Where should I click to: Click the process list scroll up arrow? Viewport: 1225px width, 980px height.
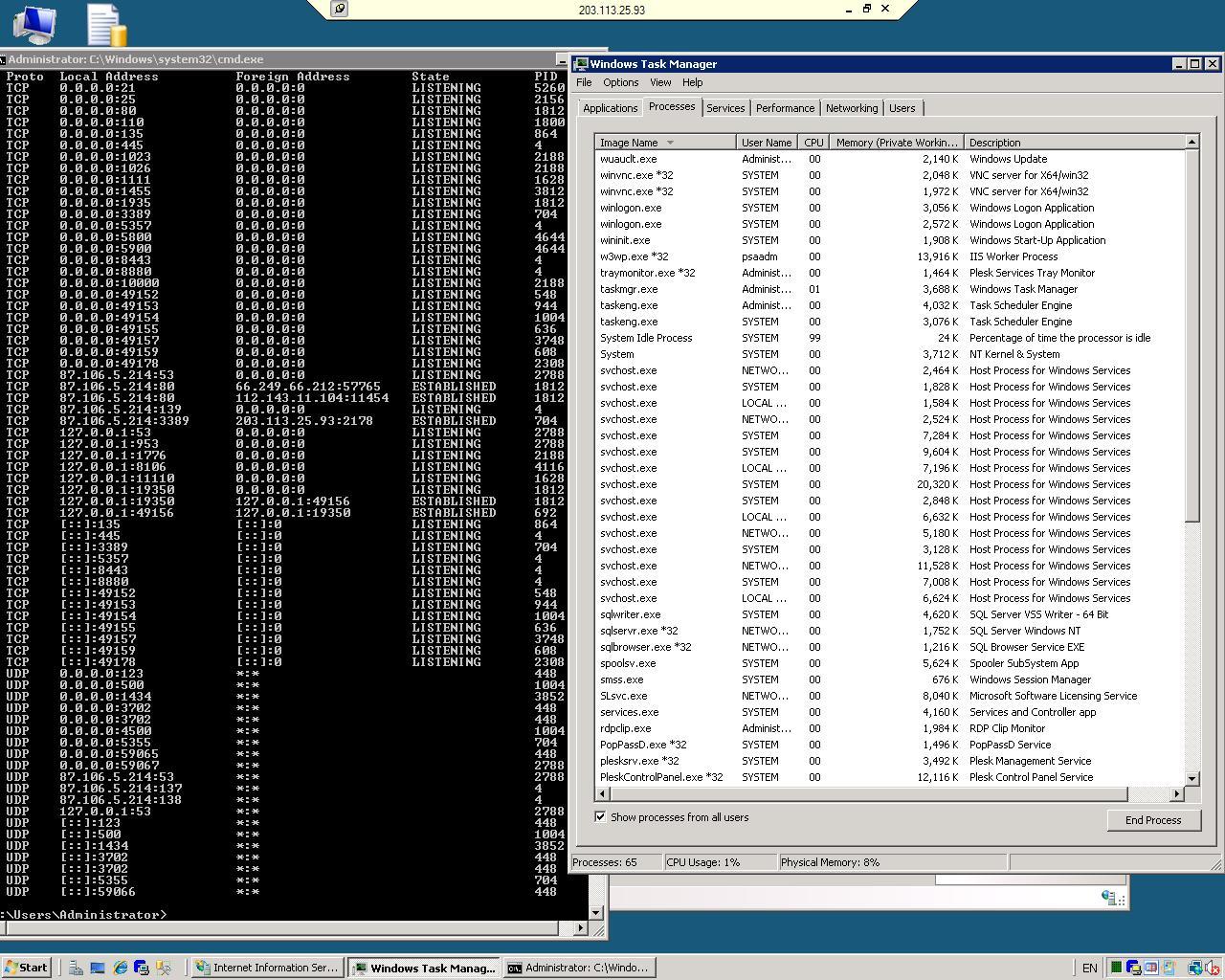tap(1192, 142)
